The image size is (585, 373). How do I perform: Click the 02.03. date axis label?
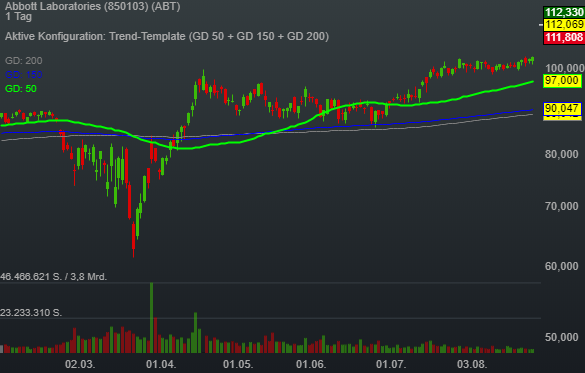80,364
